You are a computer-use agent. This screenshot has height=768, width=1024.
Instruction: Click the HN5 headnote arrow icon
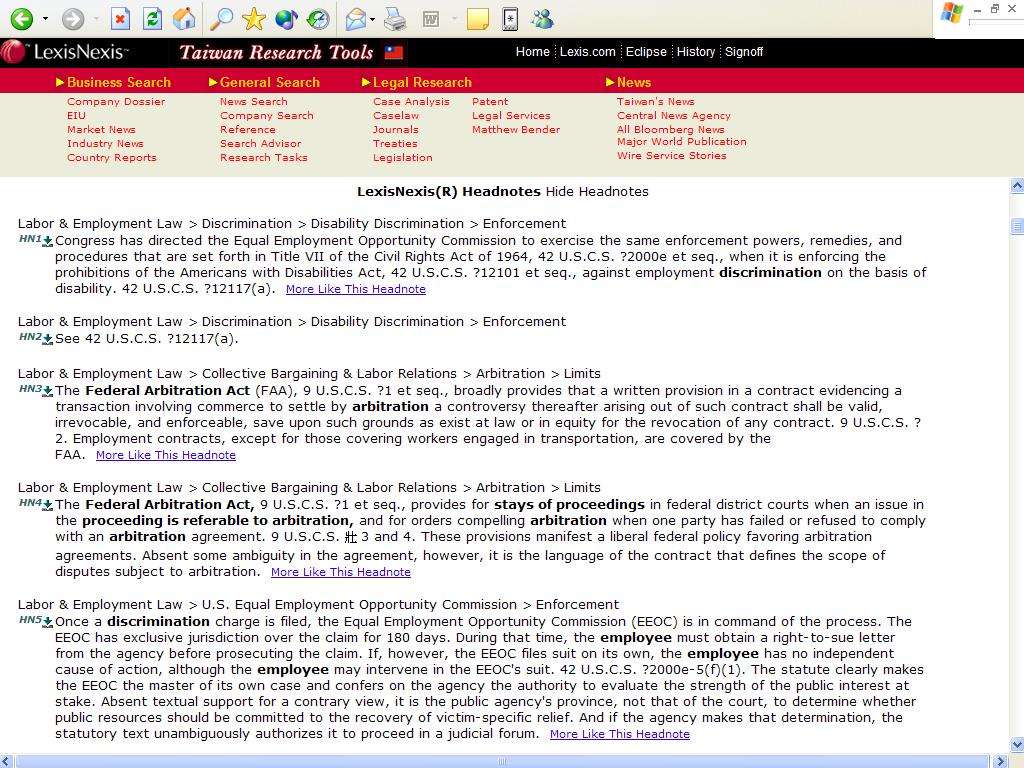[x=48, y=622]
